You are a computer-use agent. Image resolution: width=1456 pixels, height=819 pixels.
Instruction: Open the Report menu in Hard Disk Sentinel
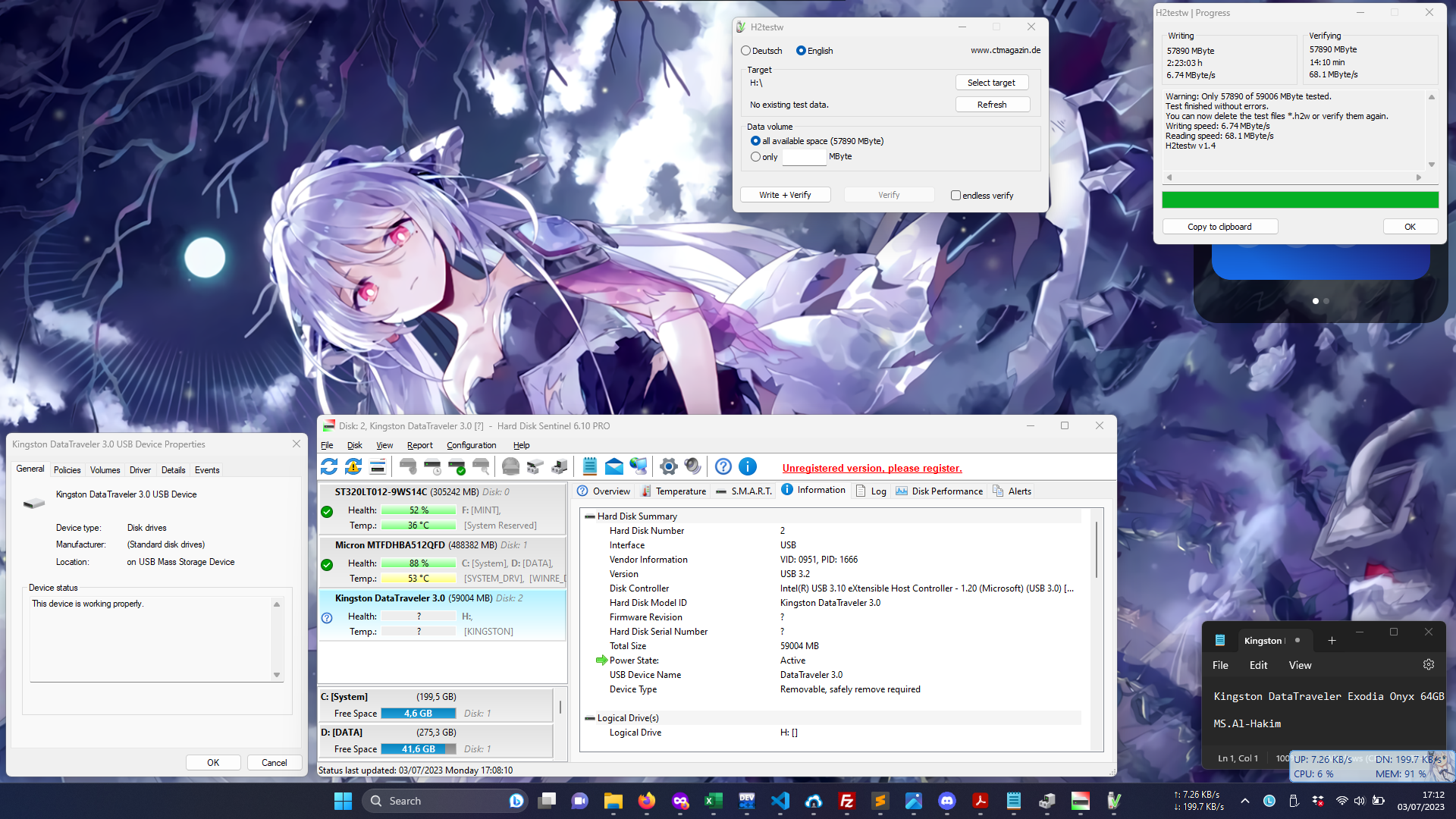pos(419,445)
